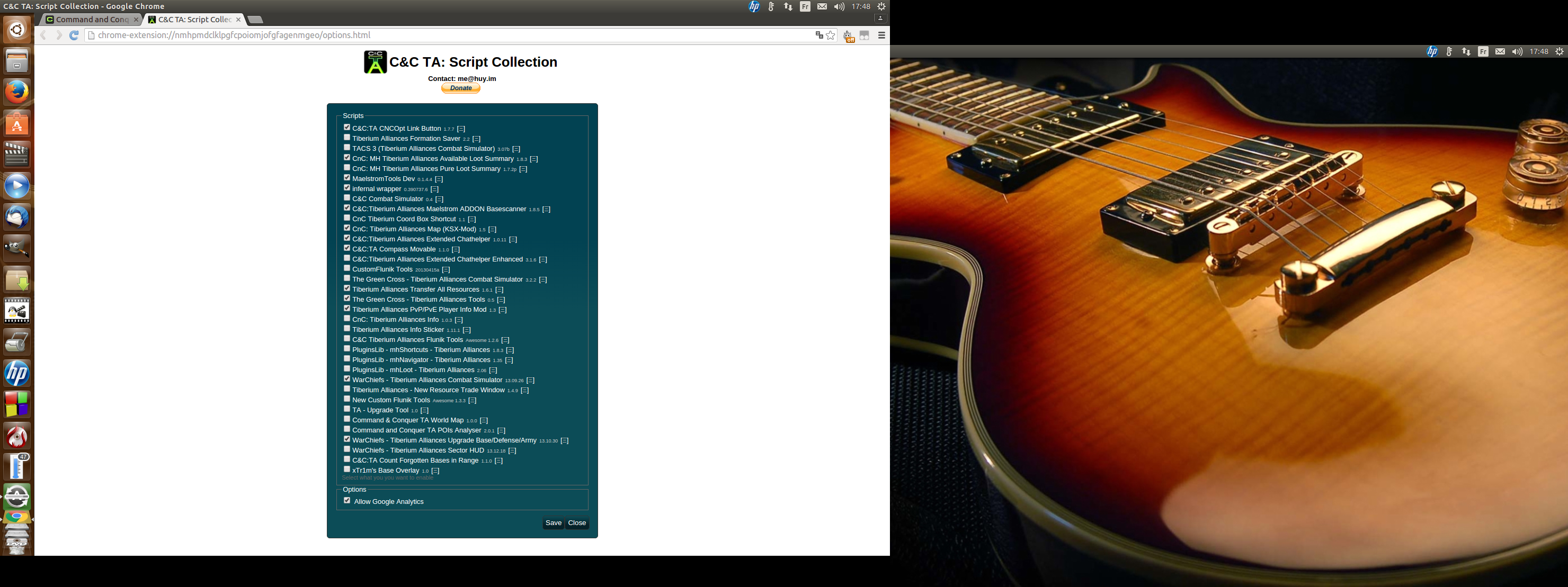Screen dimensions: 1568x587
Task: Expand details for PvP/PvE Player Info Mod
Action: (x=503, y=310)
